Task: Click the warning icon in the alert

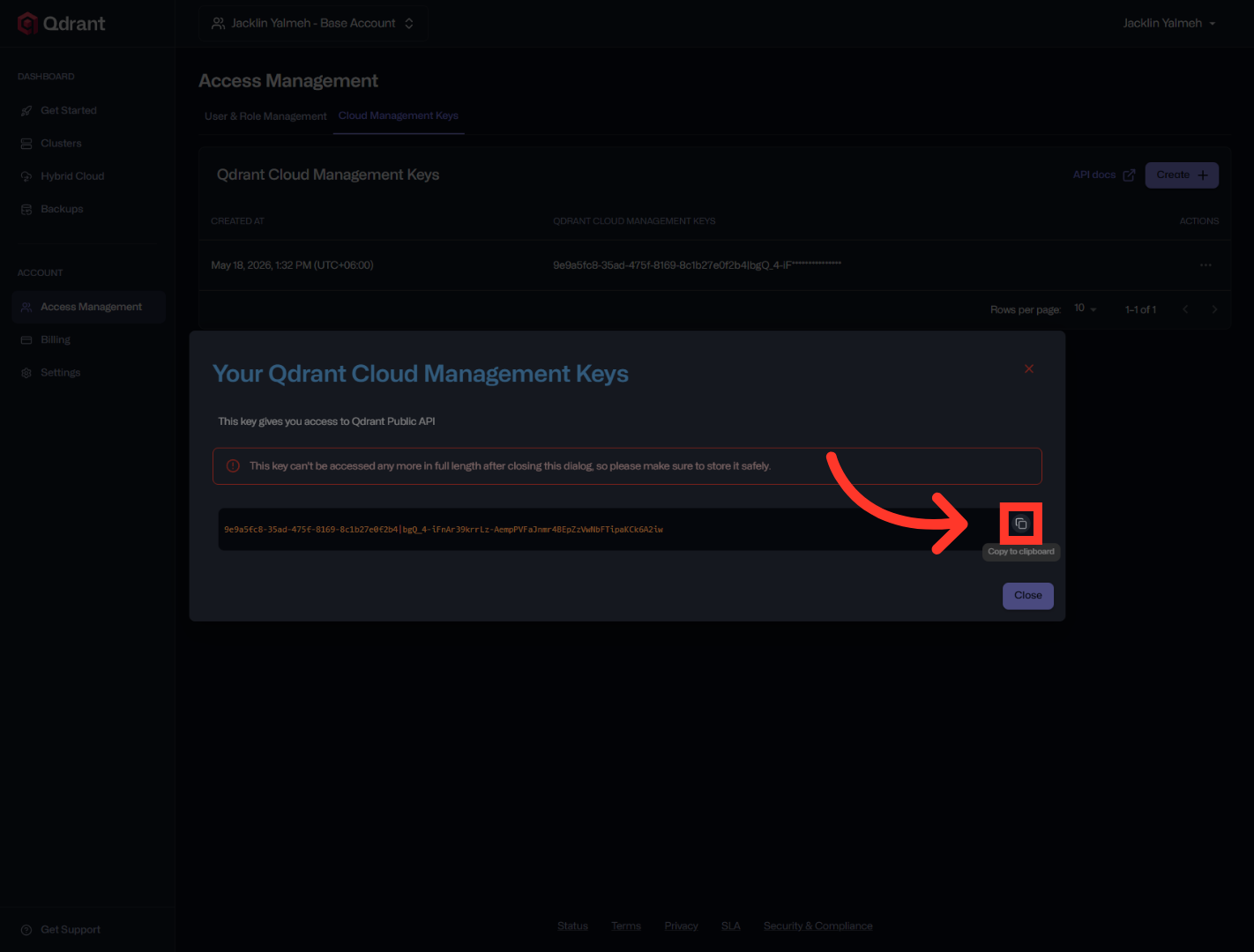Action: 233,466
